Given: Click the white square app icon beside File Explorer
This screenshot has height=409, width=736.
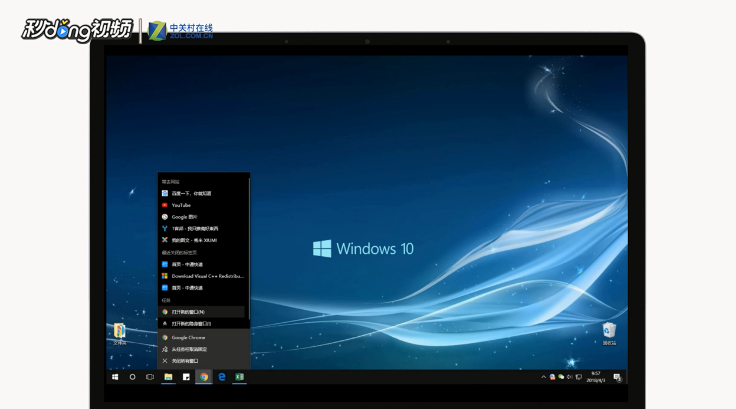Looking at the screenshot, I should point(186,377).
